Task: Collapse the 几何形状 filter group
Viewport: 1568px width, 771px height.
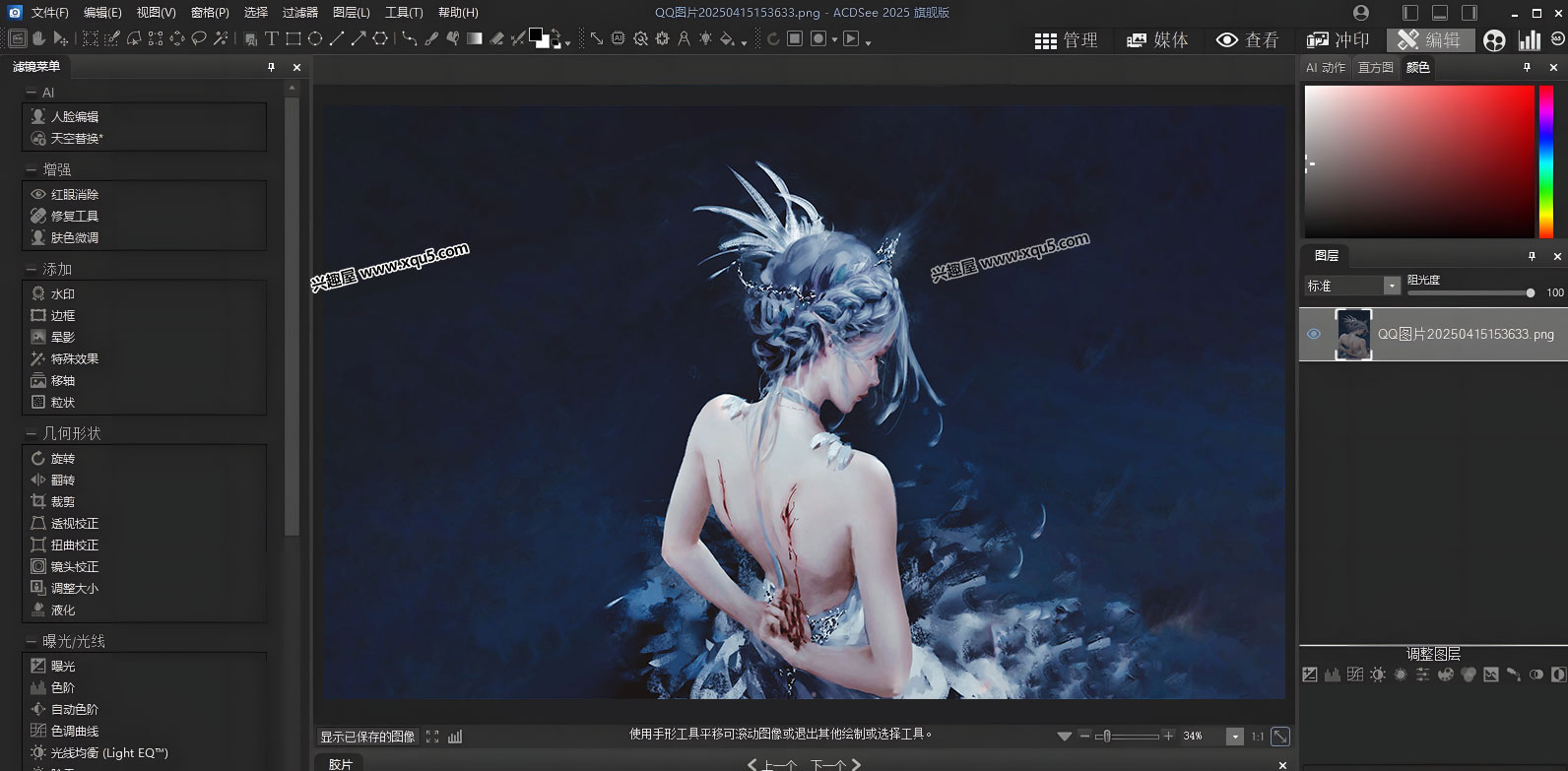Action: pos(32,434)
